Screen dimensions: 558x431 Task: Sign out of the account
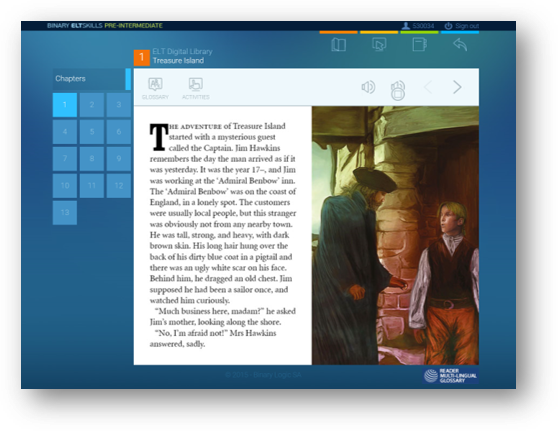pos(462,26)
